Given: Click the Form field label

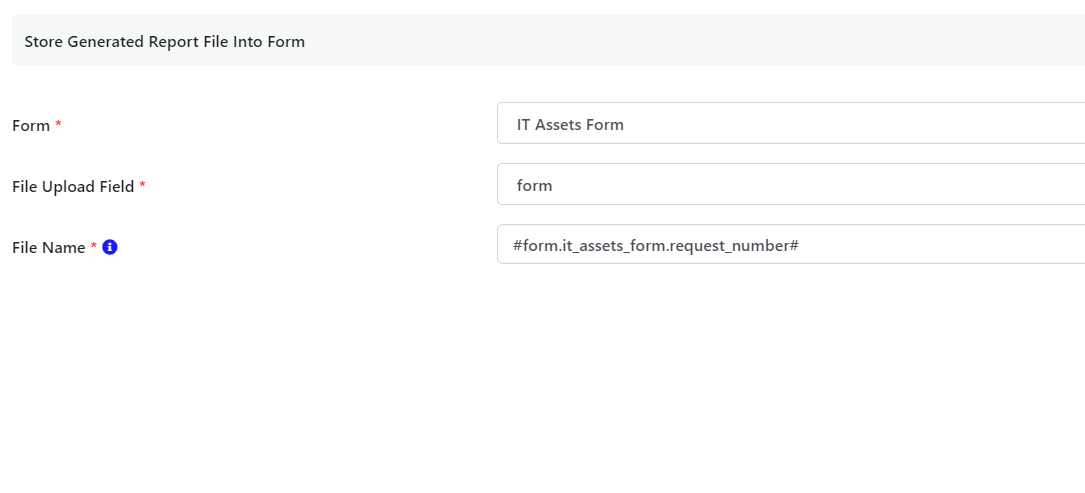Looking at the screenshot, I should tap(31, 125).
